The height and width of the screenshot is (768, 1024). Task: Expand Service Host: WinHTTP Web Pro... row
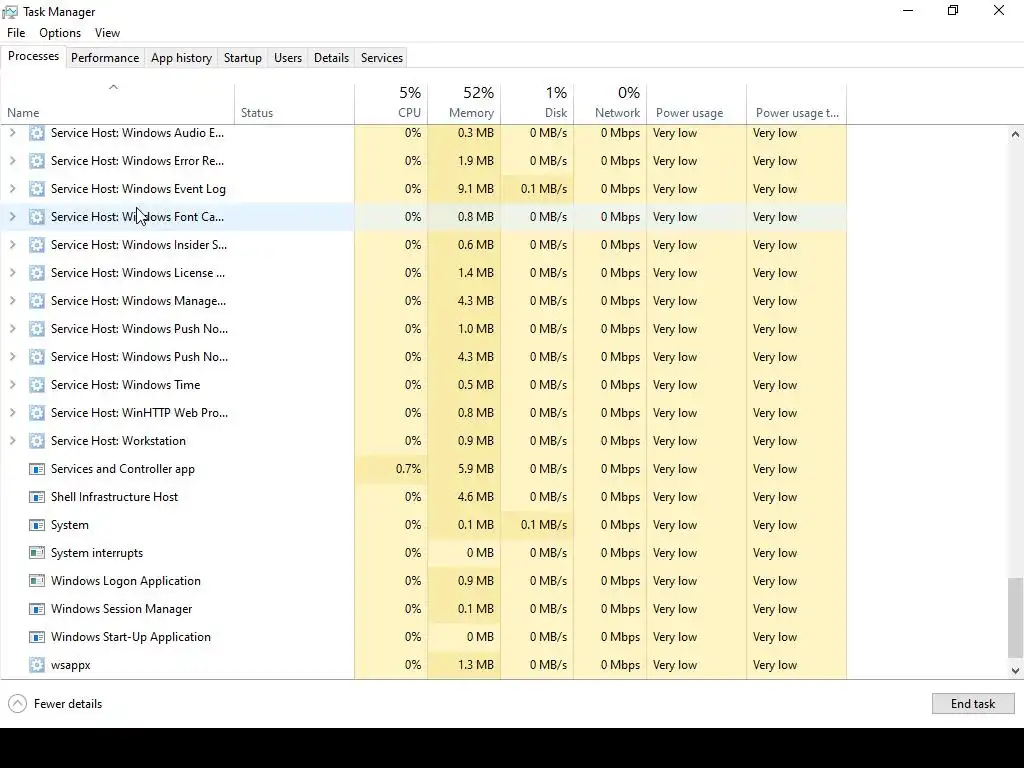click(x=12, y=413)
